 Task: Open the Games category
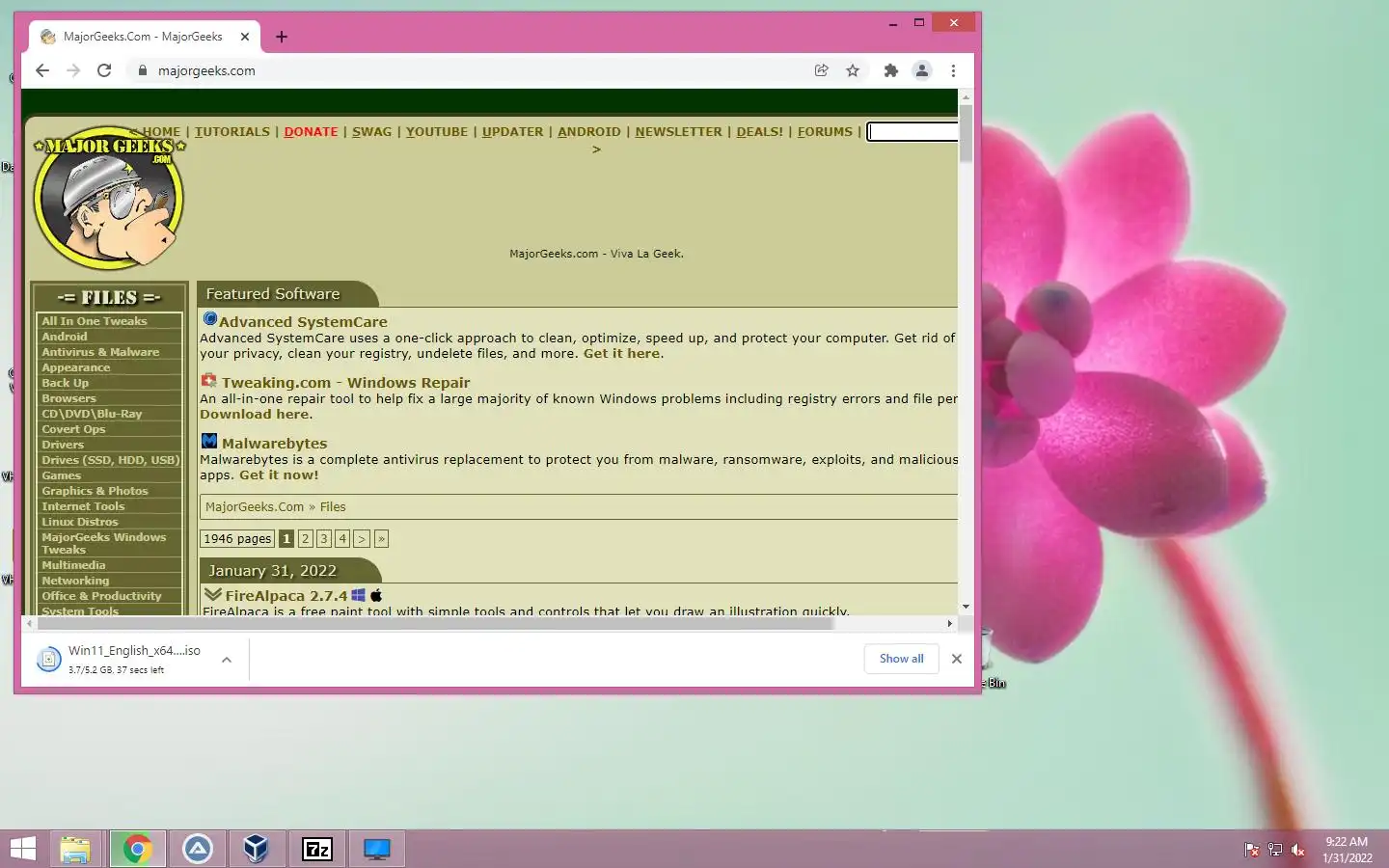click(x=61, y=475)
